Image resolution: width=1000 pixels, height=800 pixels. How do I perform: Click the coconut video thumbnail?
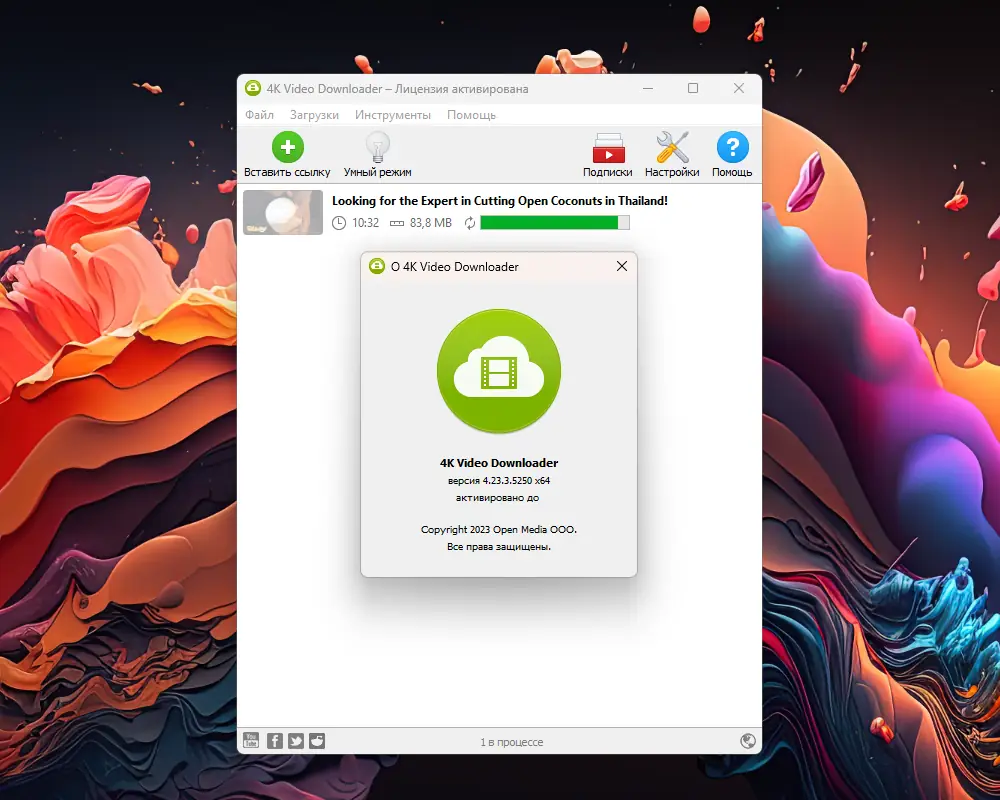pos(283,212)
